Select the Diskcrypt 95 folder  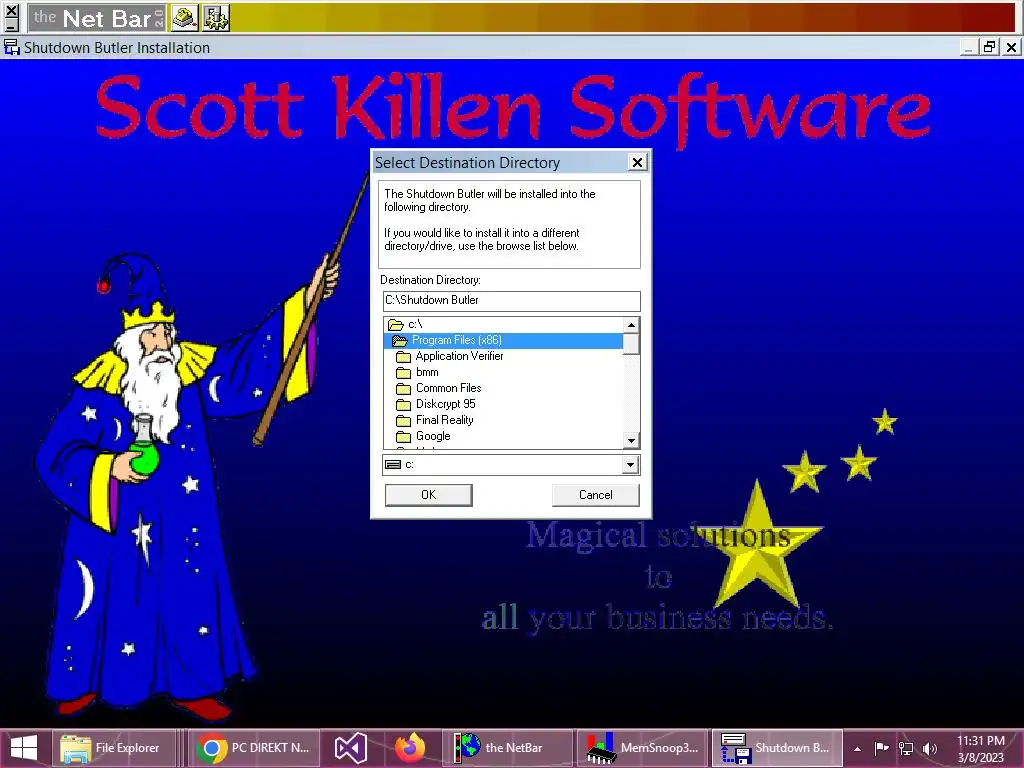pyautogui.click(x=503, y=404)
